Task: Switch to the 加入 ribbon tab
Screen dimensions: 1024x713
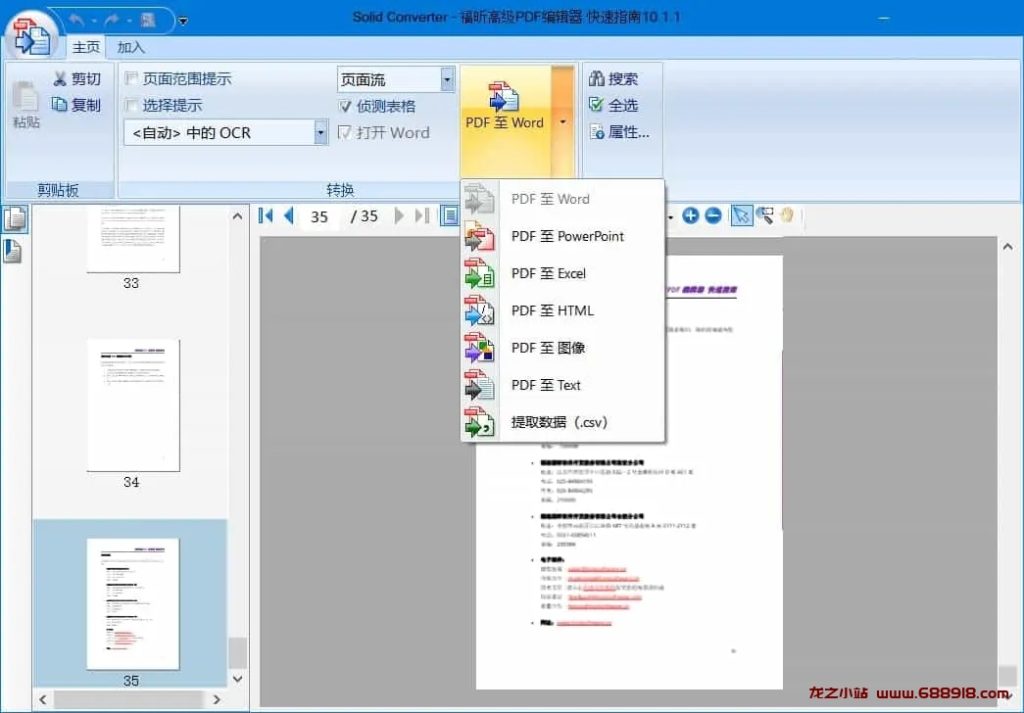Action: pos(131,47)
